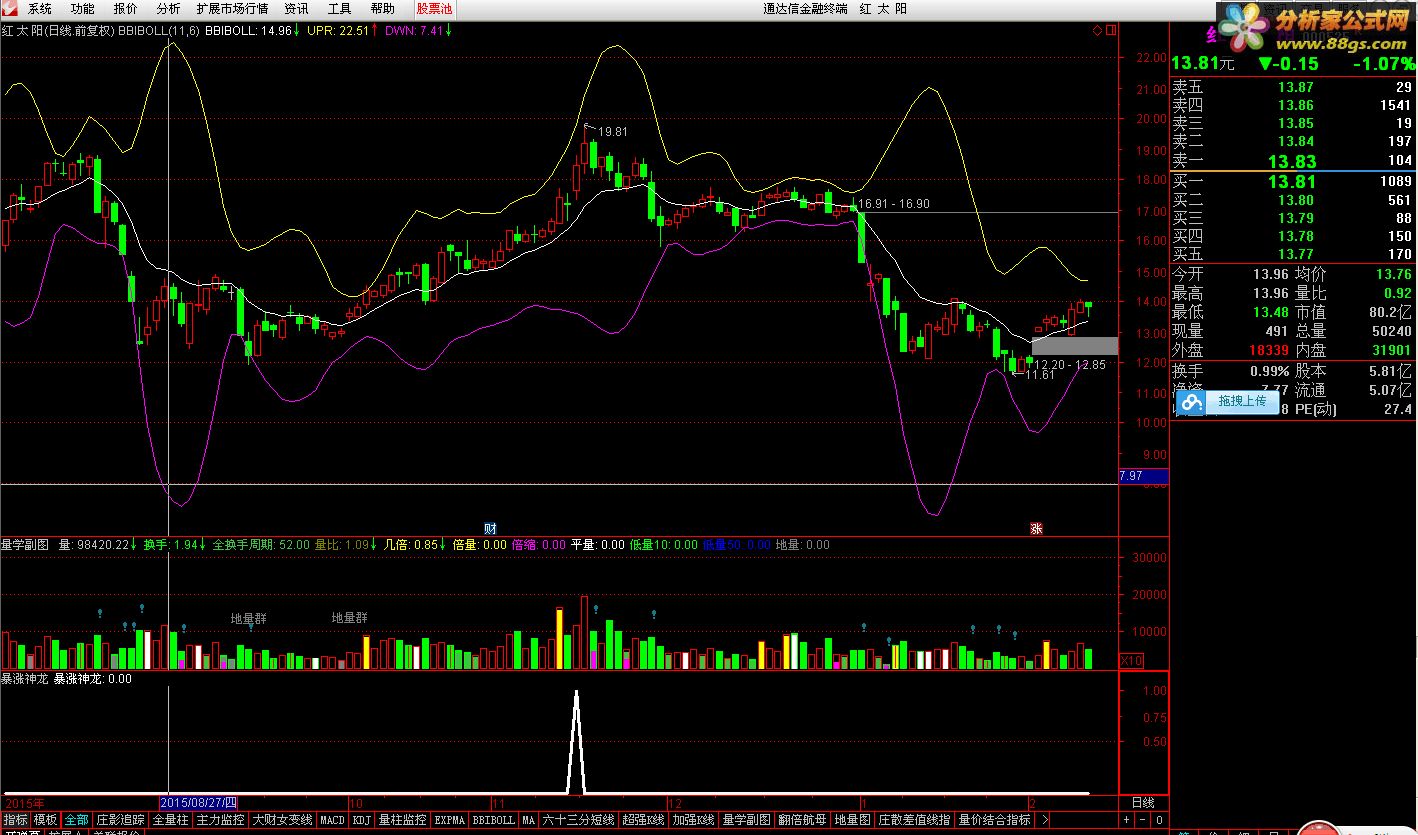This screenshot has height=835, width=1418.
Task: Click the 拖拽上传 button
Action: pos(1242,402)
